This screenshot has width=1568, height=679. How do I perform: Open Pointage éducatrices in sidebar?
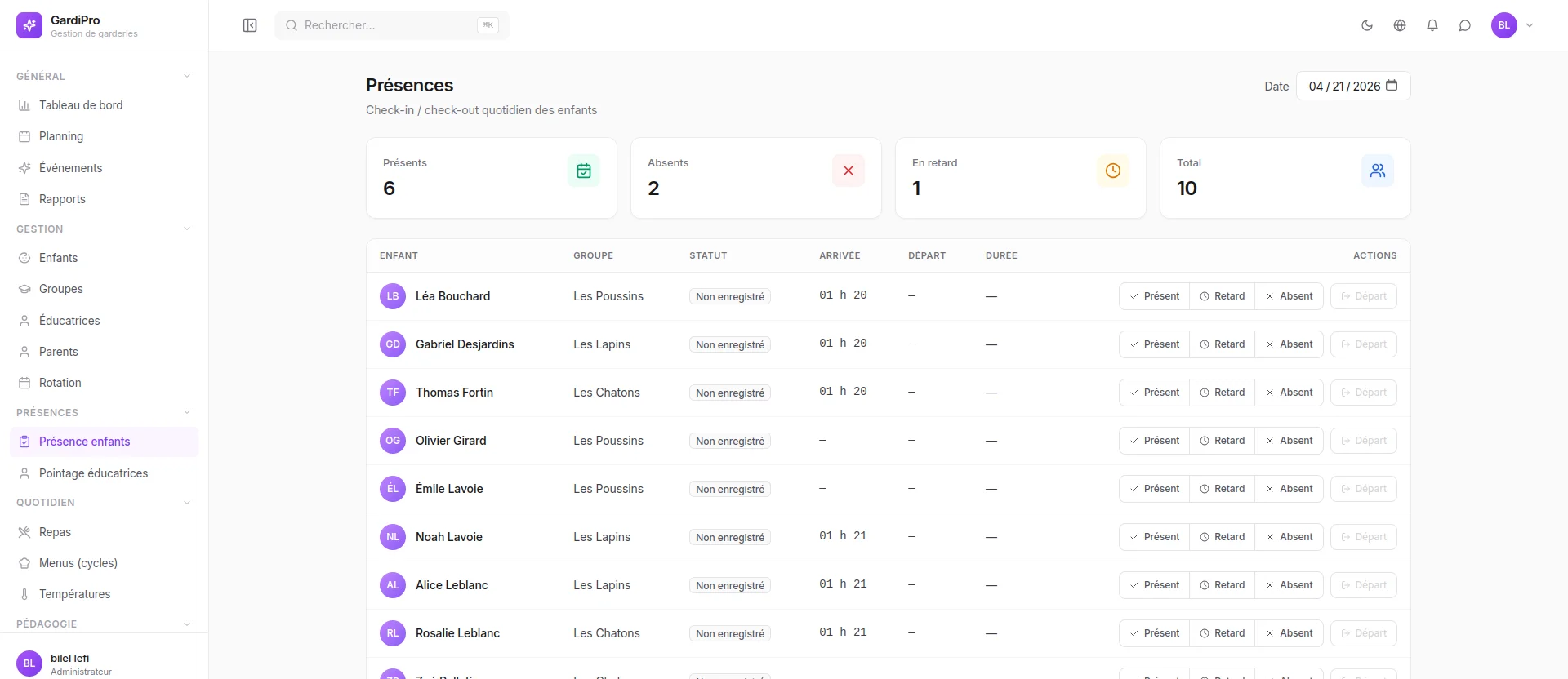93,473
